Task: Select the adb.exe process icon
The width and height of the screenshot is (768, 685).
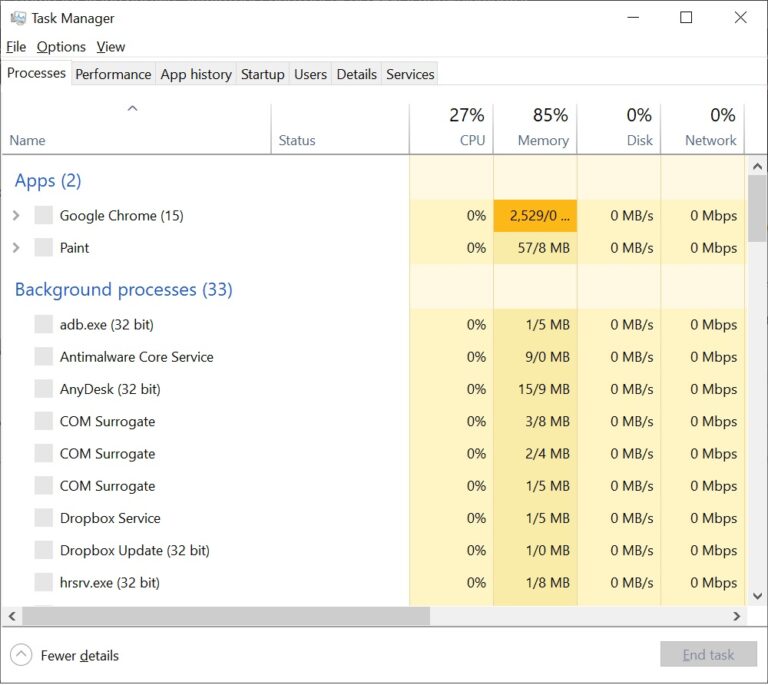Action: point(44,325)
